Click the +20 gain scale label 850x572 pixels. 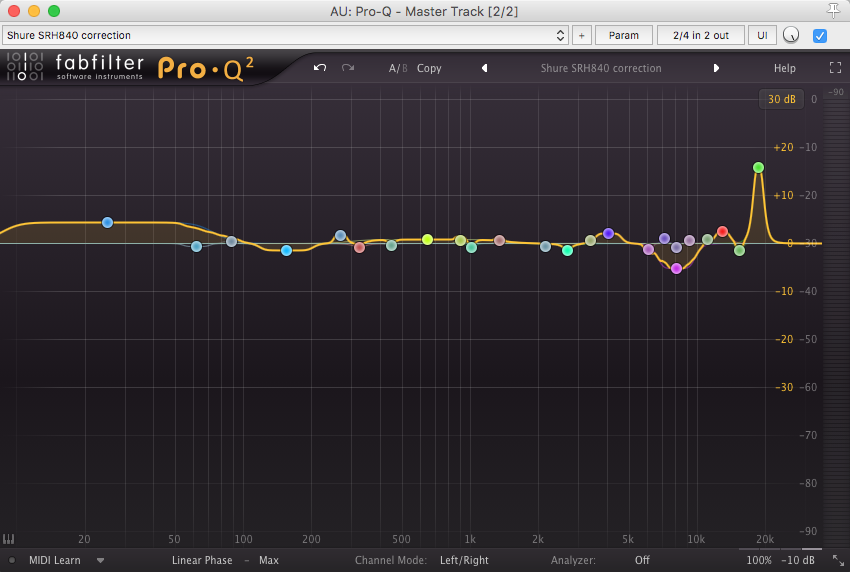783,147
